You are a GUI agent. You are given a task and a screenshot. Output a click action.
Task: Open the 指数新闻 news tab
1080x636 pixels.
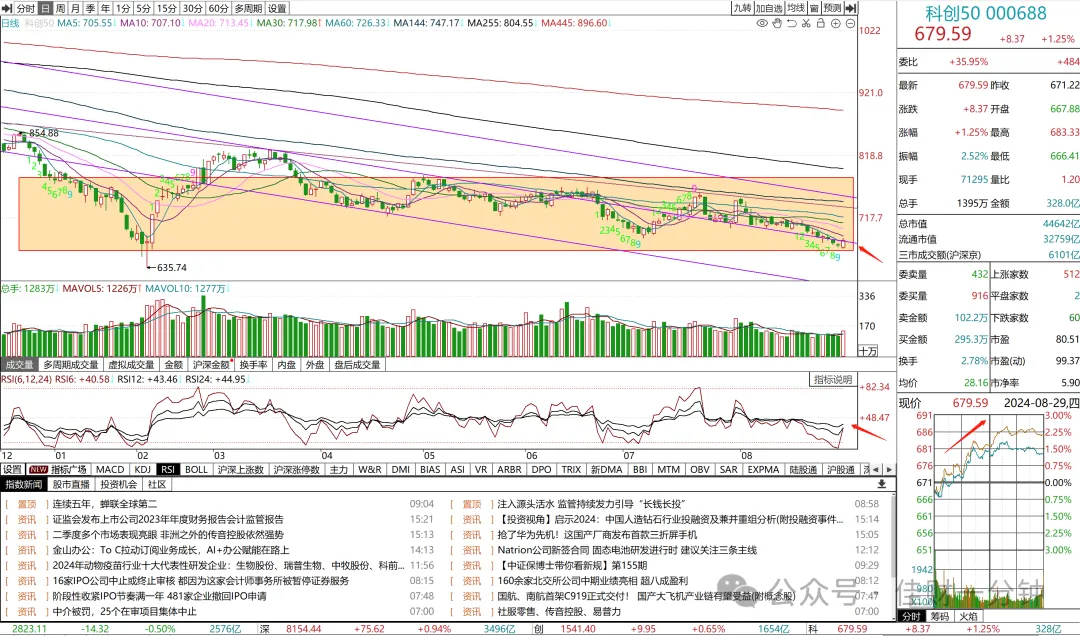[23, 484]
